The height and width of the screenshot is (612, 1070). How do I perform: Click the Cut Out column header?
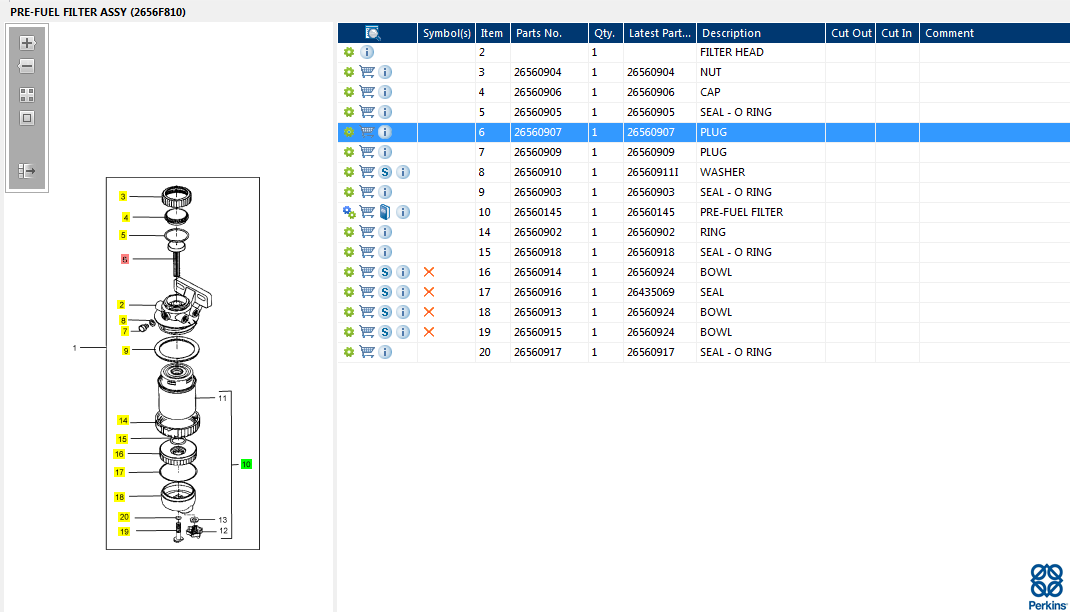851,33
